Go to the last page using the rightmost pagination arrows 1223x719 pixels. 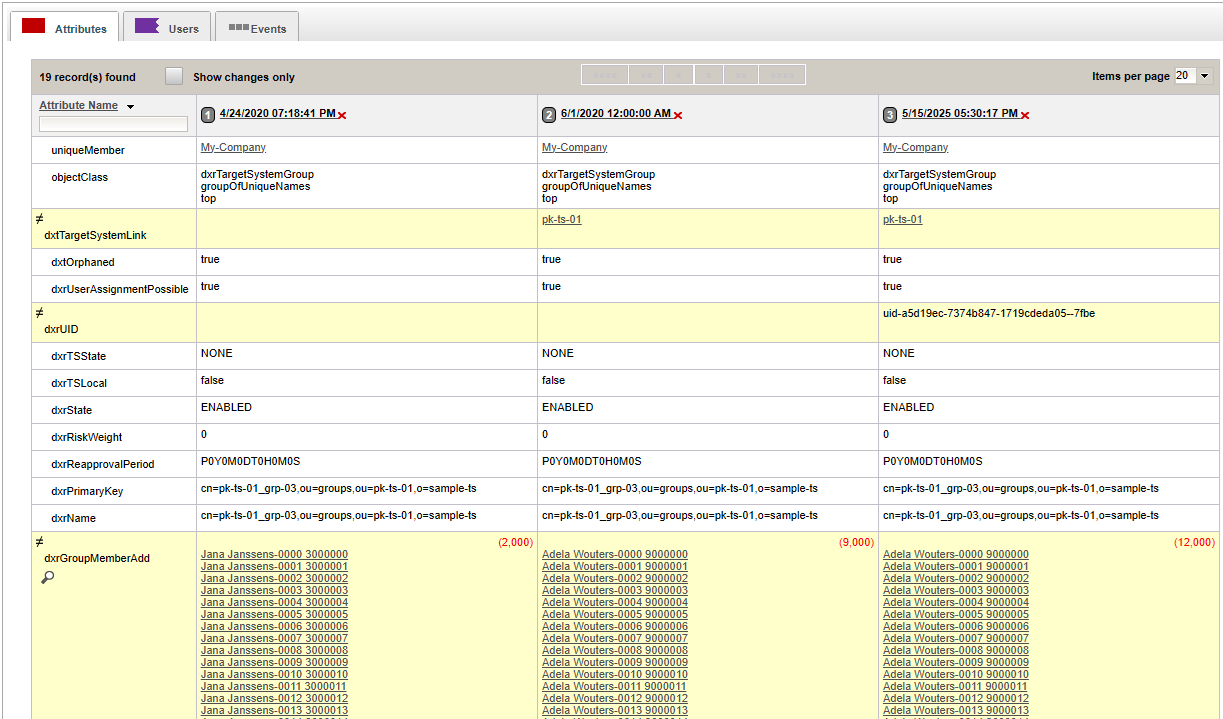pos(781,74)
